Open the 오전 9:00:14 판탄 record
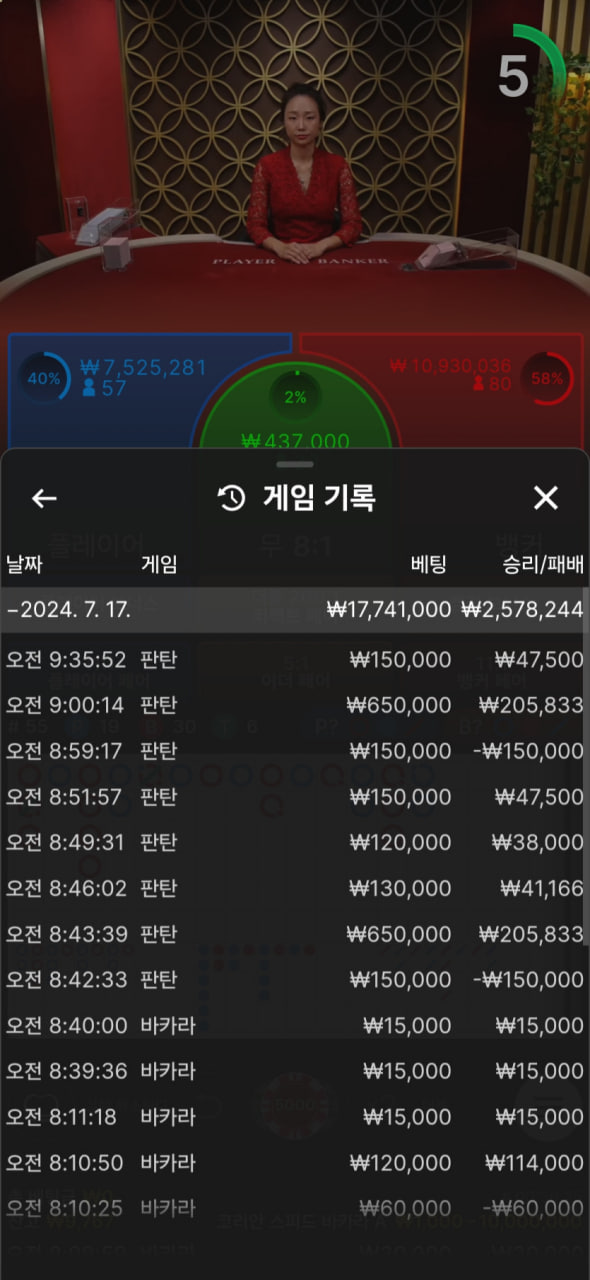590x1280 pixels. point(293,705)
